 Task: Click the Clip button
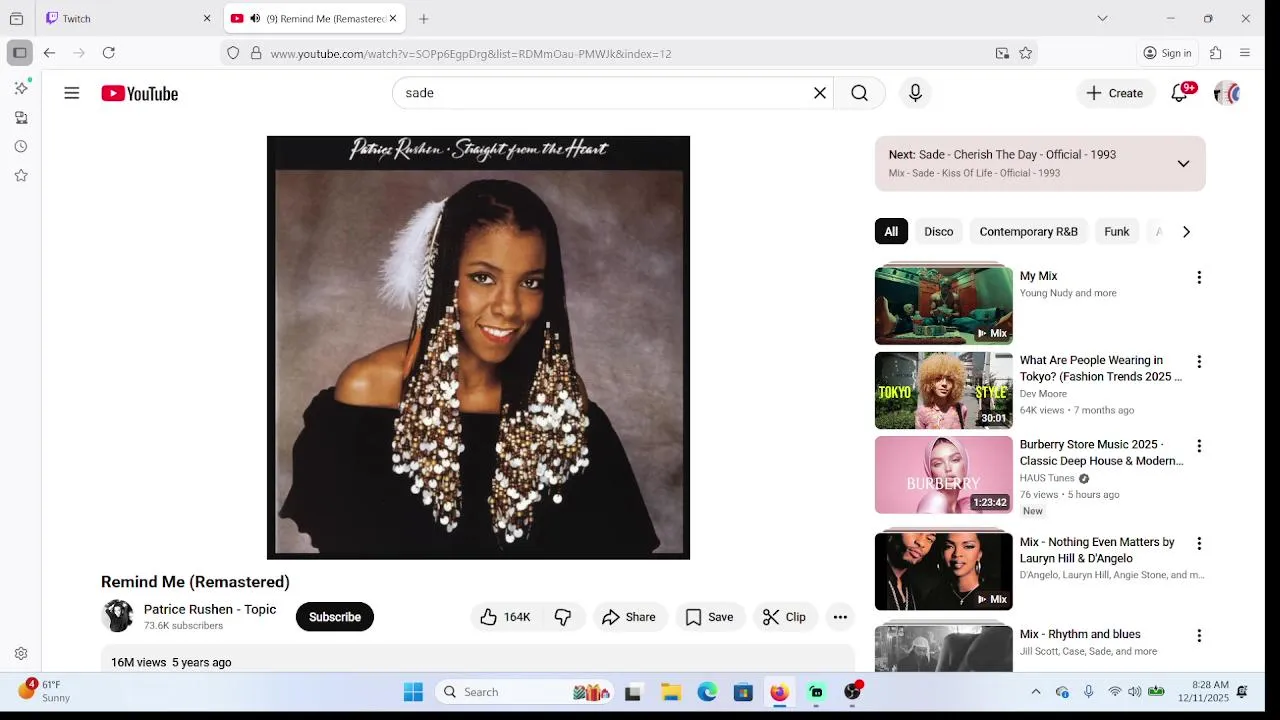(785, 617)
